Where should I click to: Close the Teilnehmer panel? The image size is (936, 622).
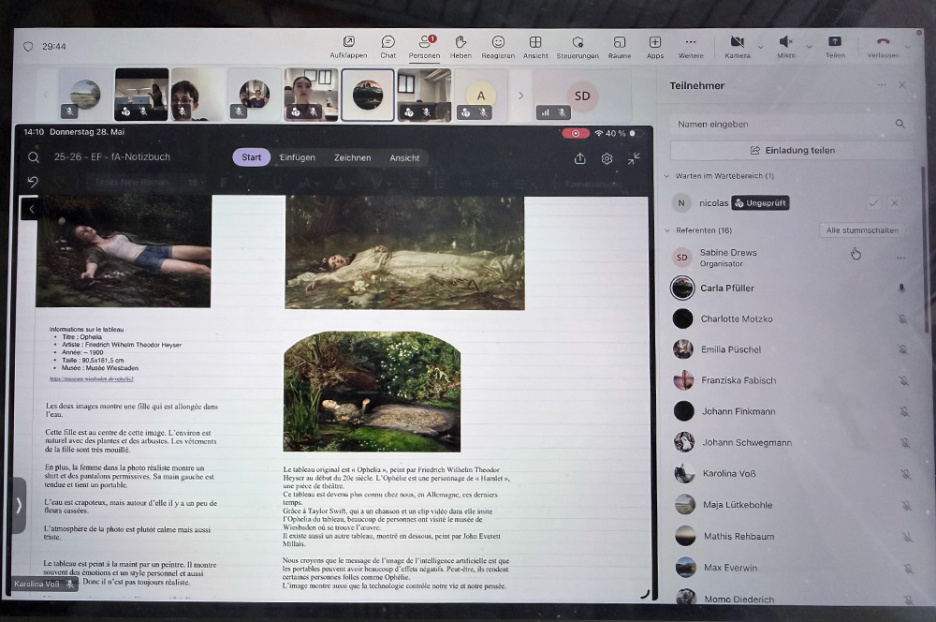(x=902, y=85)
